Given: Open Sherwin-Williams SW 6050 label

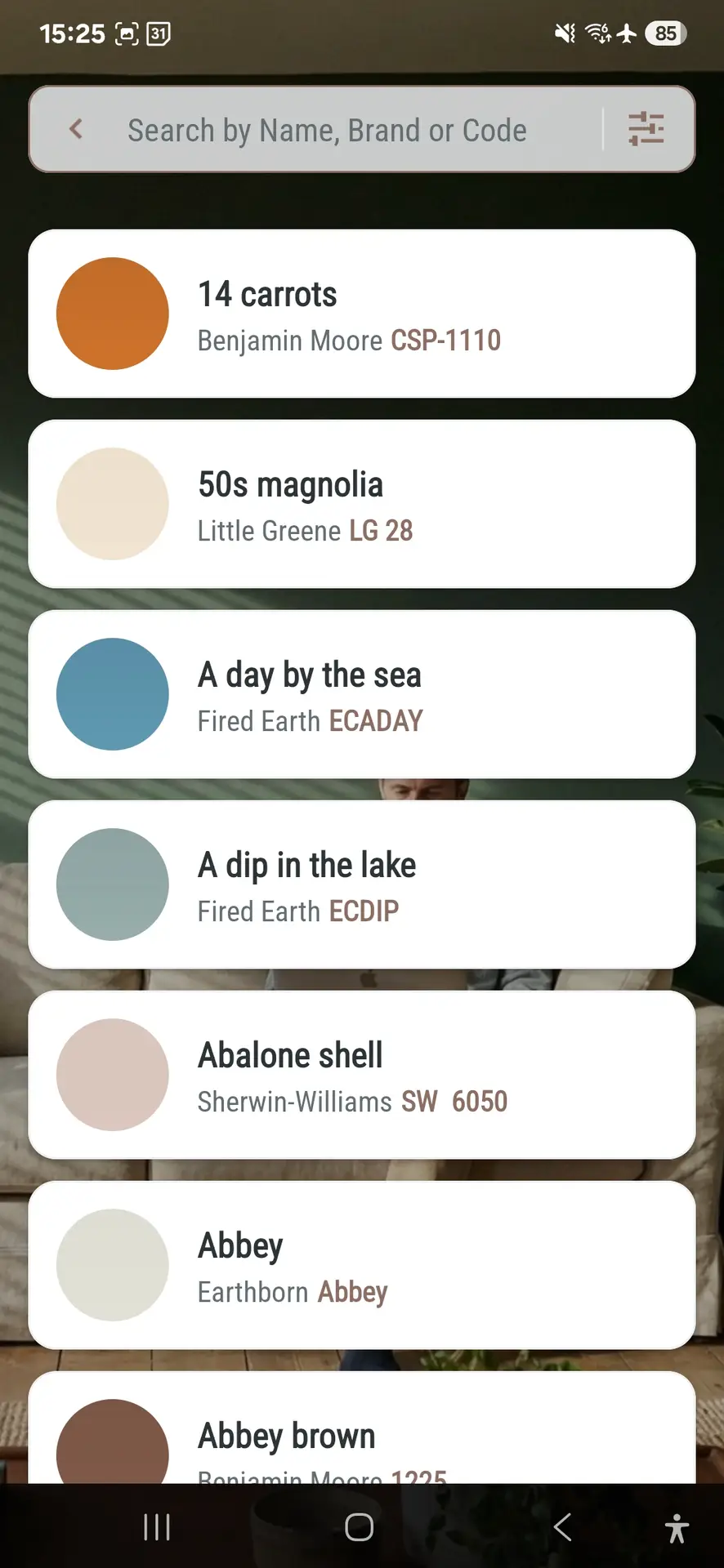Looking at the screenshot, I should click(x=352, y=1102).
